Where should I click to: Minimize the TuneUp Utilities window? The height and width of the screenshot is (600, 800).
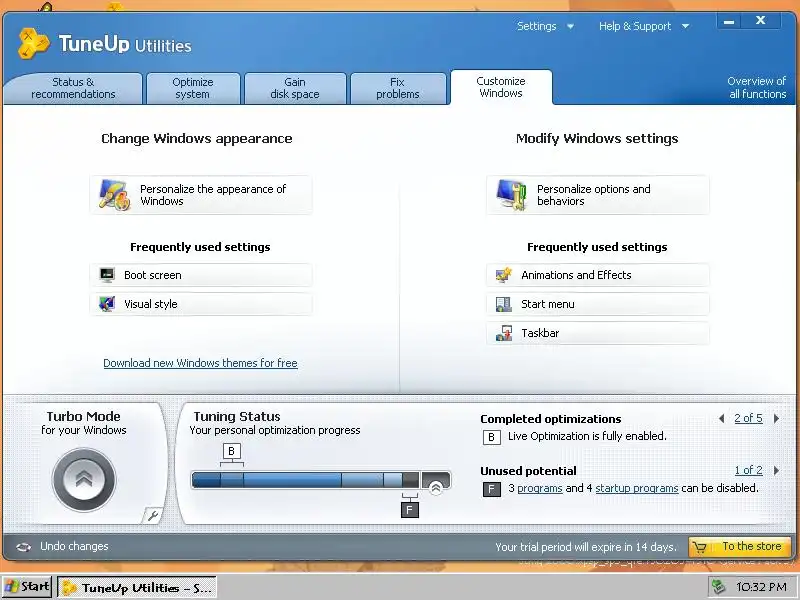click(x=729, y=21)
